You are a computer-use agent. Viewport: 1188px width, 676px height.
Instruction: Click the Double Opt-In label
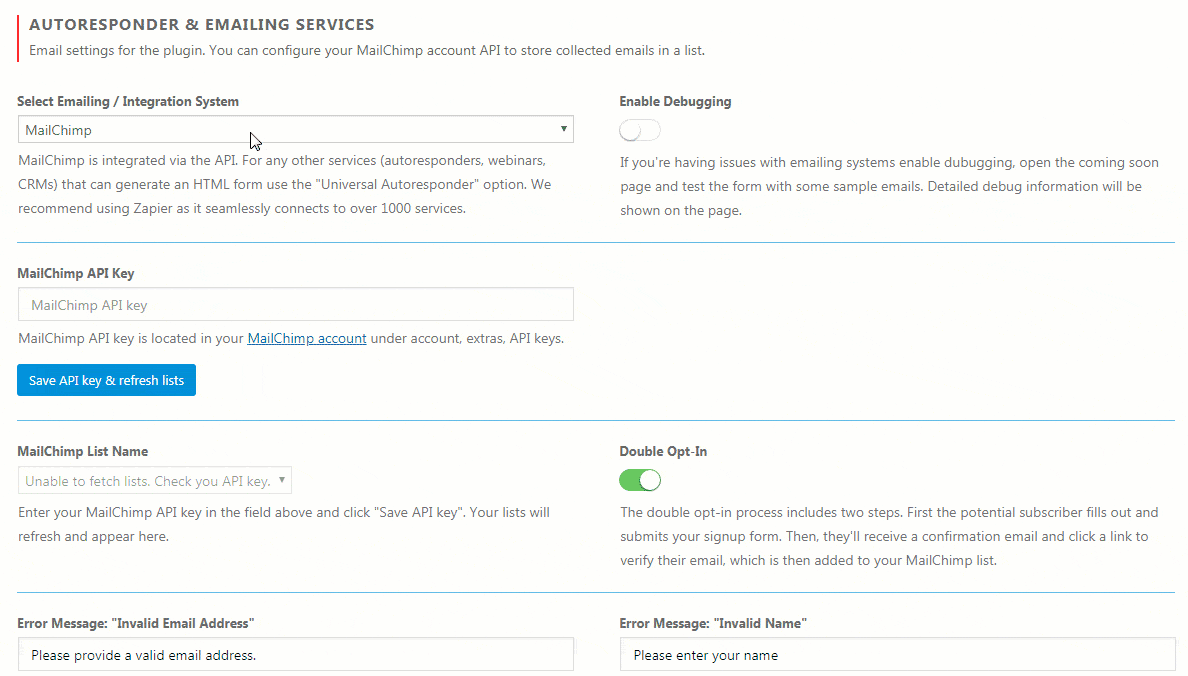point(663,452)
